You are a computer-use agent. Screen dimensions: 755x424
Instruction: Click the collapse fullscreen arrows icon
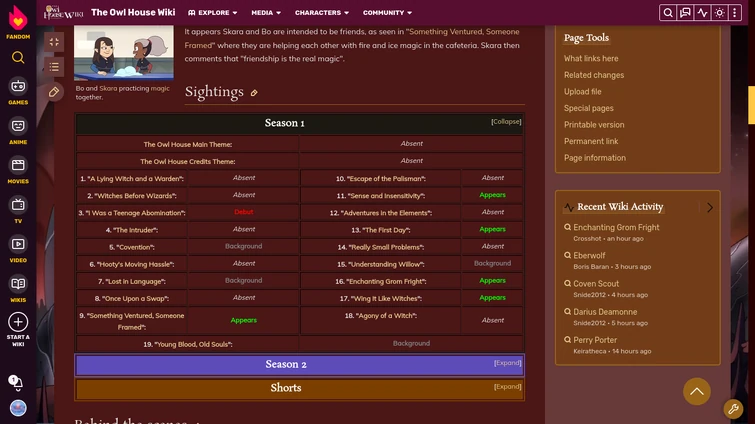pos(54,42)
